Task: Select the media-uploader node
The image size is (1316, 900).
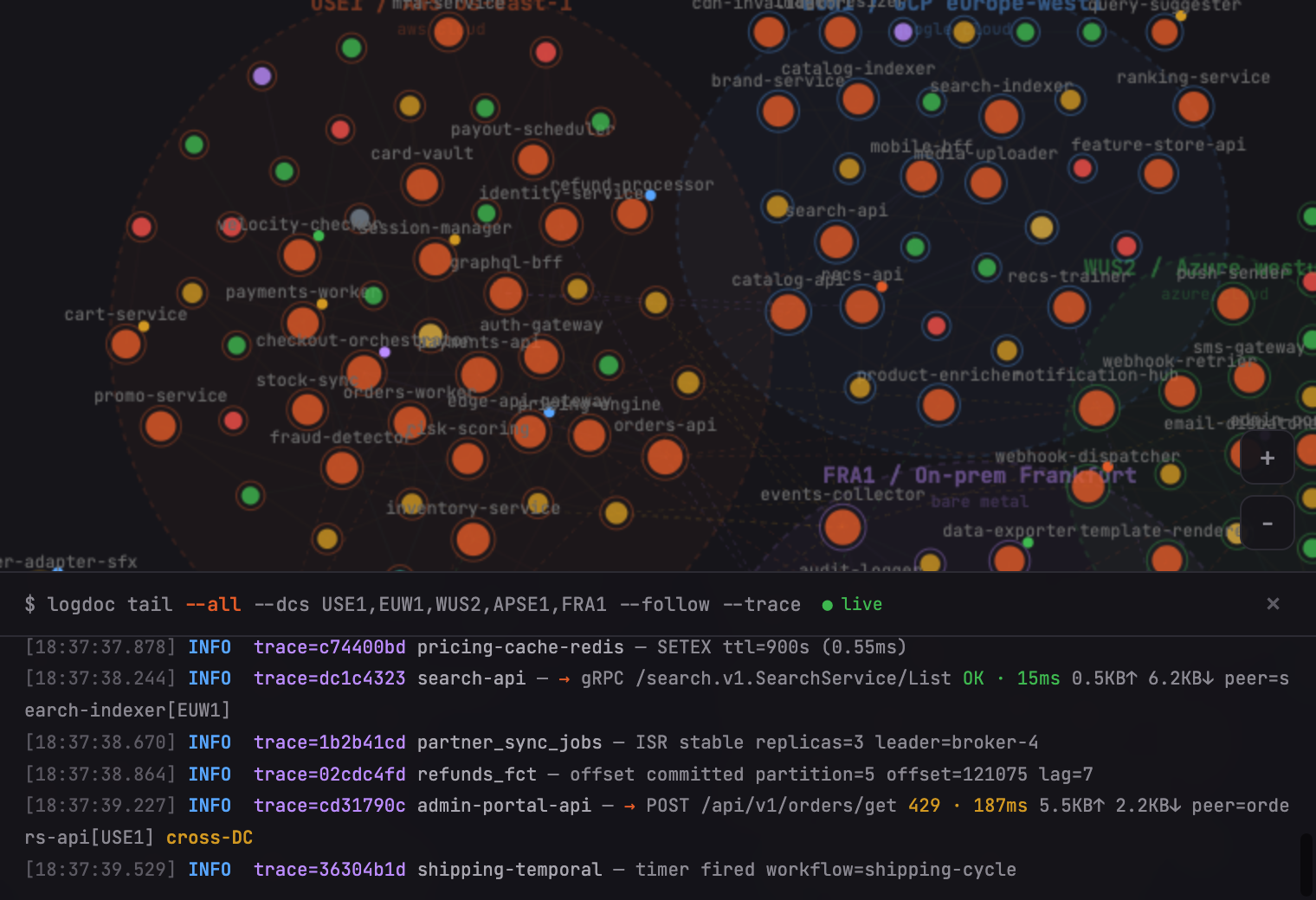Action: (985, 183)
